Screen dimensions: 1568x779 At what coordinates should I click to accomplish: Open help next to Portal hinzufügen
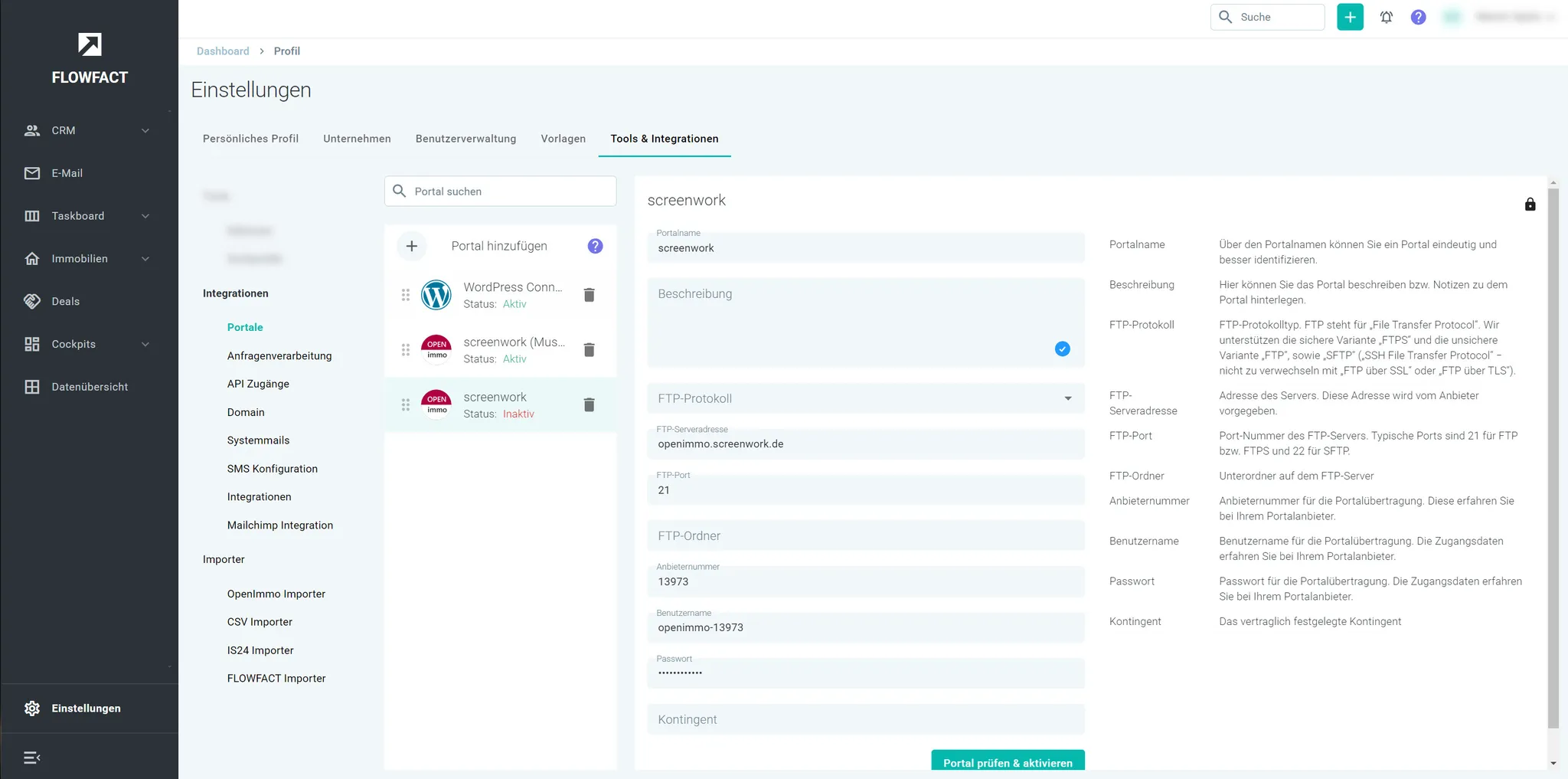point(595,246)
